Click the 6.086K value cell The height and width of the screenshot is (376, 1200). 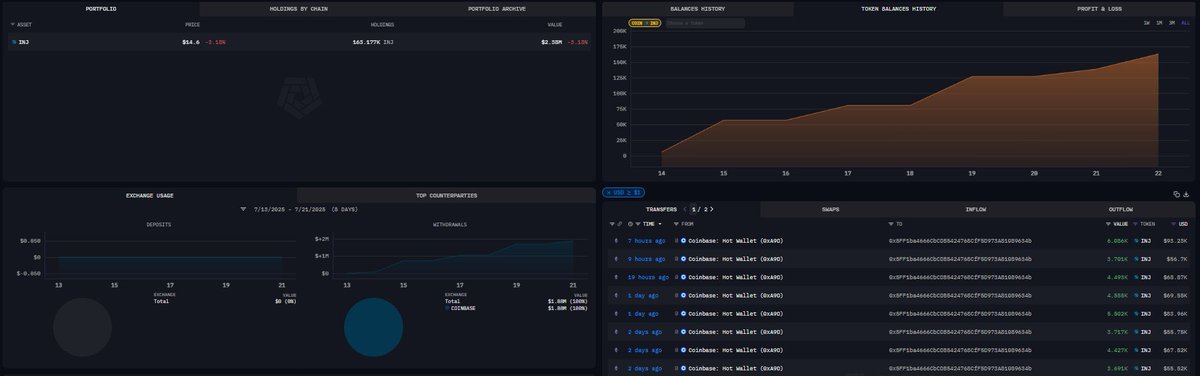click(x=1117, y=241)
